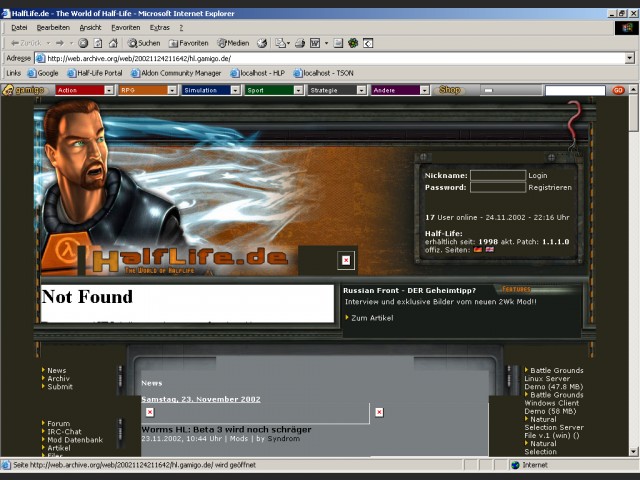The height and width of the screenshot is (480, 640).
Task: Open the Ansicht menu
Action: point(90,27)
